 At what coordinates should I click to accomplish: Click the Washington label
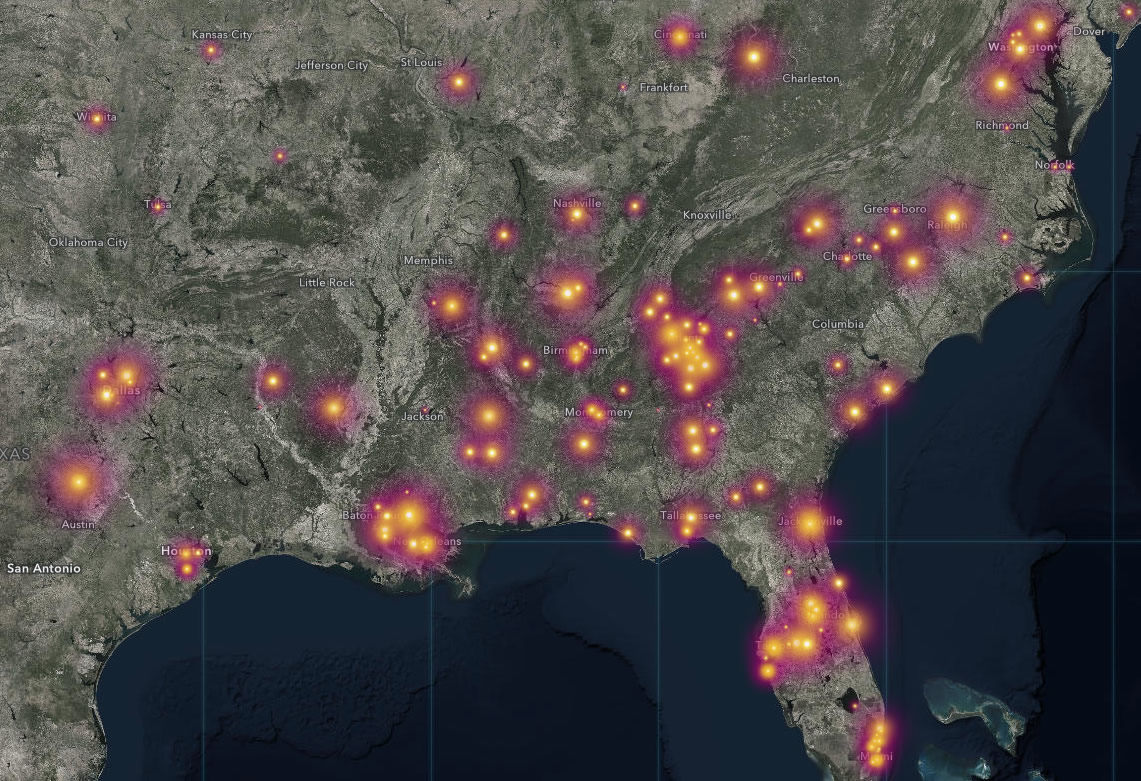1020,47
